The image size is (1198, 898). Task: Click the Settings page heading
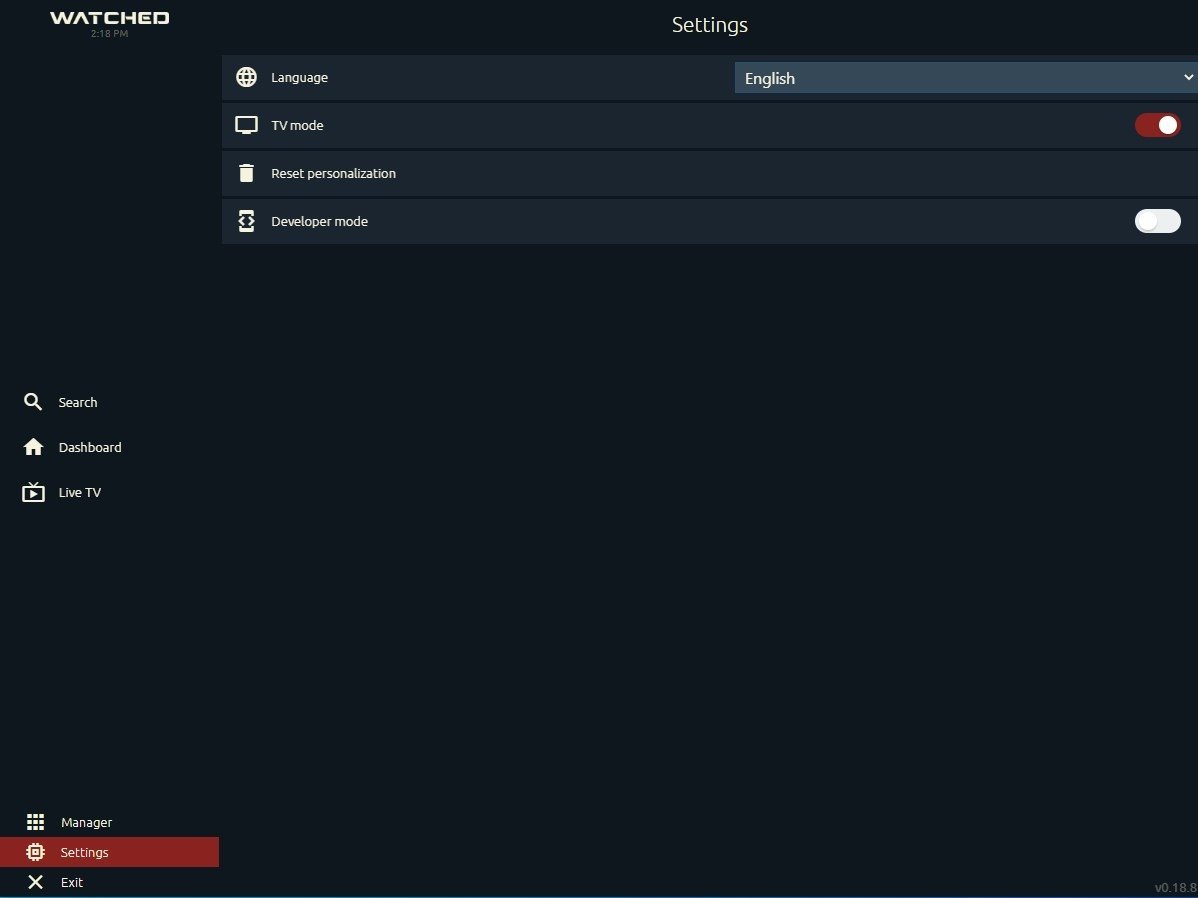coord(710,25)
